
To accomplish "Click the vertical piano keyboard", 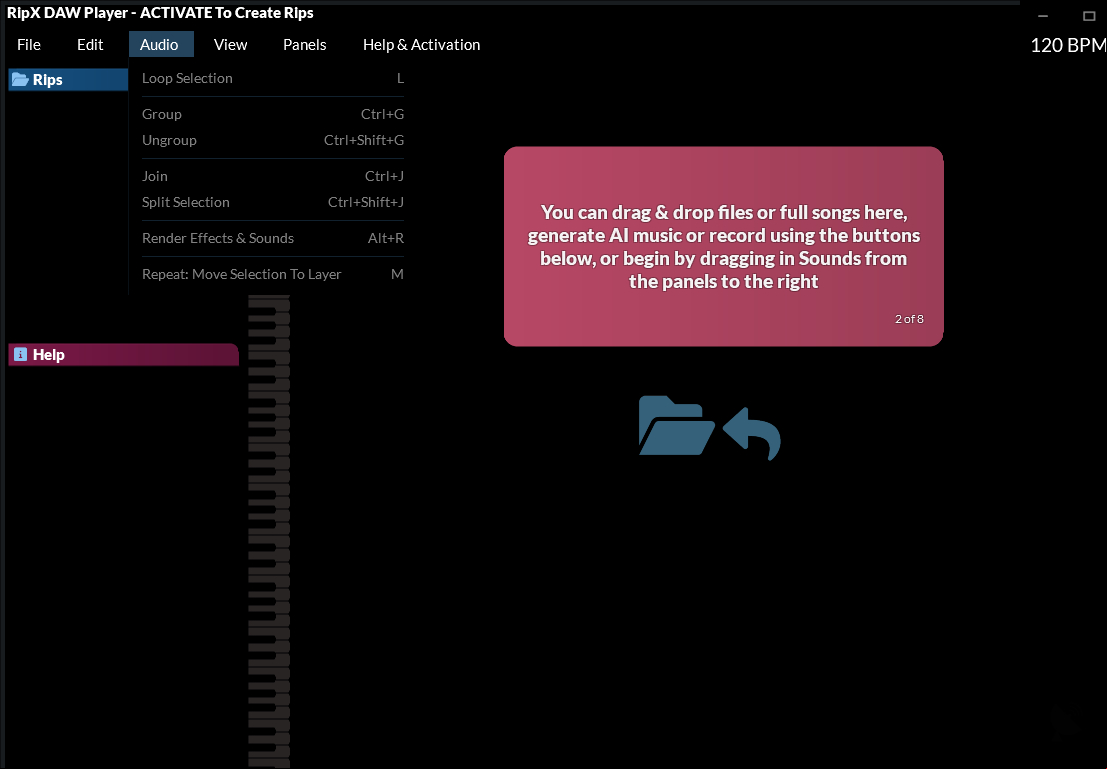I will coord(269,531).
